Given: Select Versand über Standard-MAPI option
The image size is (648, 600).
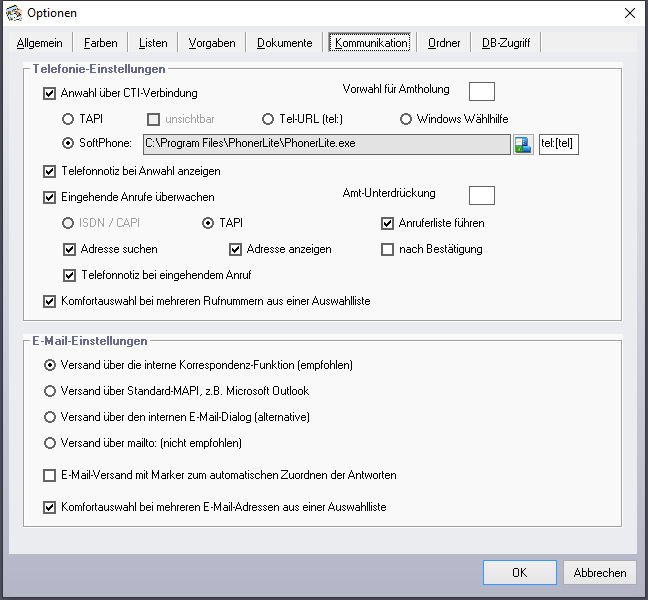Looking at the screenshot, I should 50,391.
